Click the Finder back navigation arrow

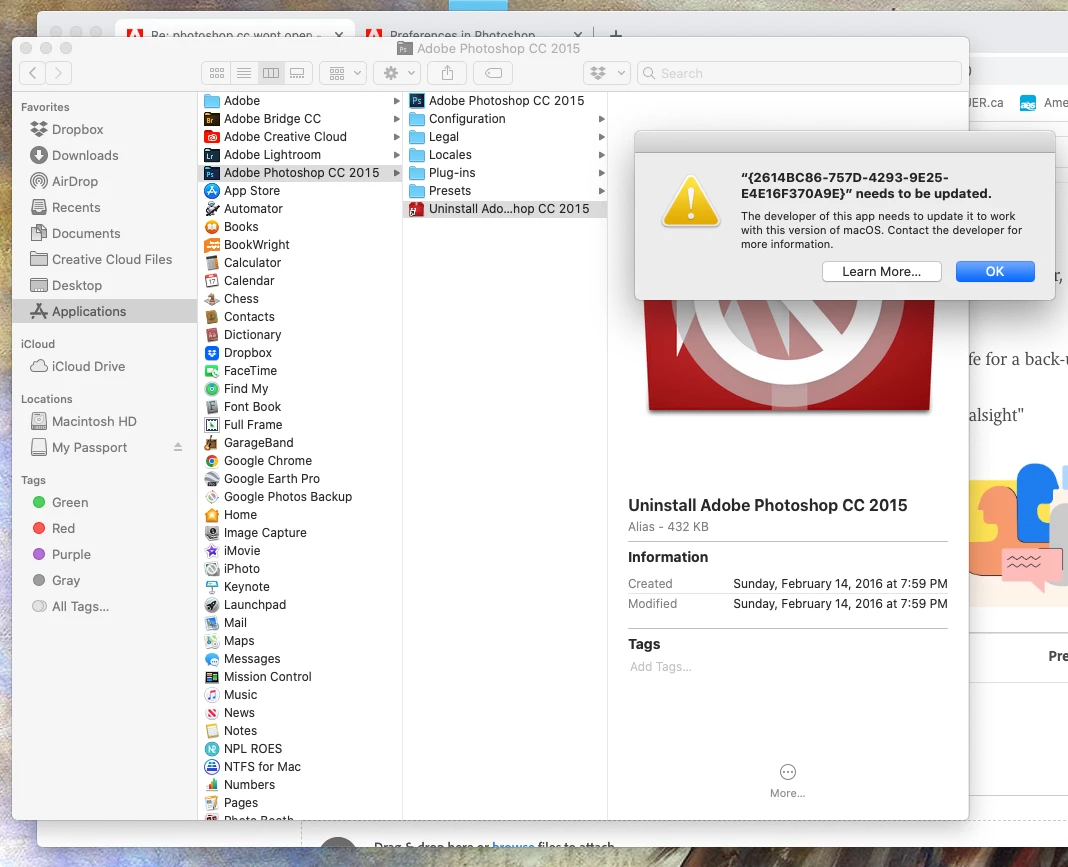point(33,73)
